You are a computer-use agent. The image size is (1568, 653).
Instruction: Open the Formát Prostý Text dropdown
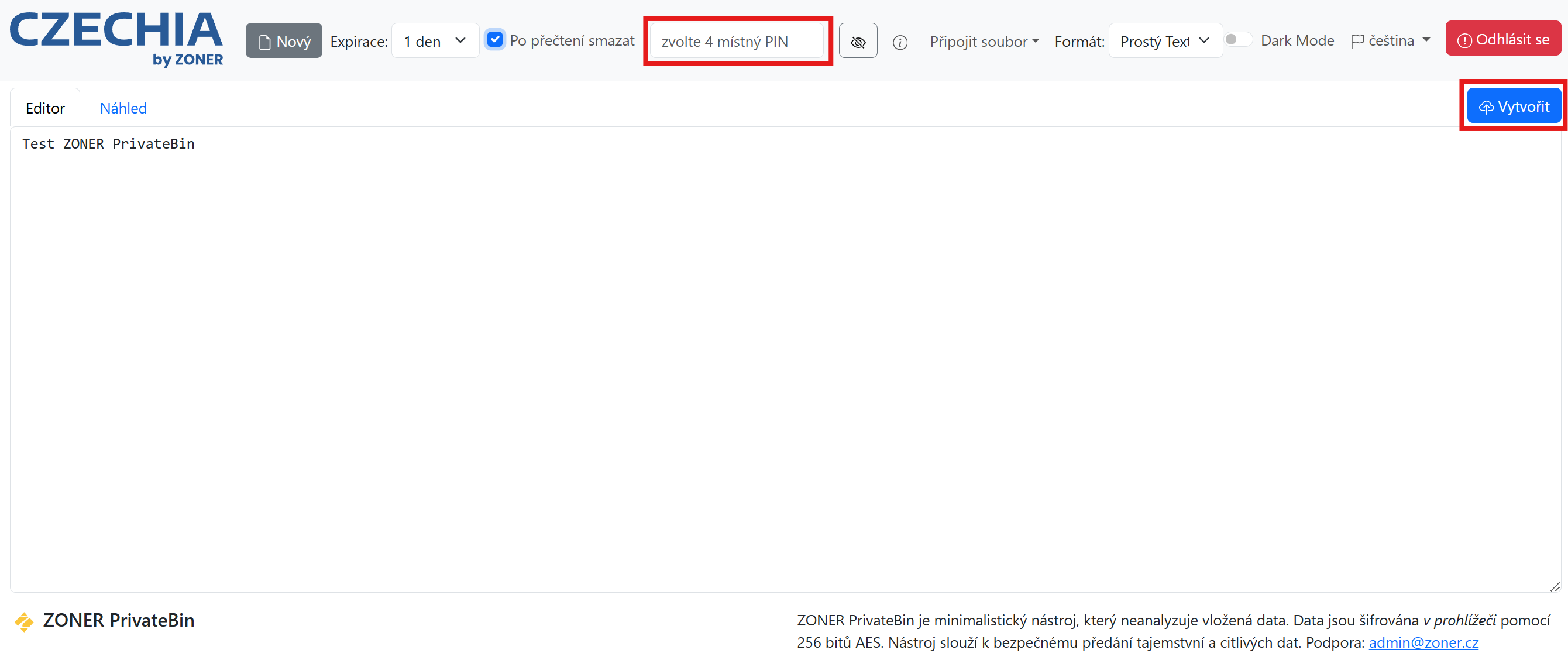coord(1164,41)
